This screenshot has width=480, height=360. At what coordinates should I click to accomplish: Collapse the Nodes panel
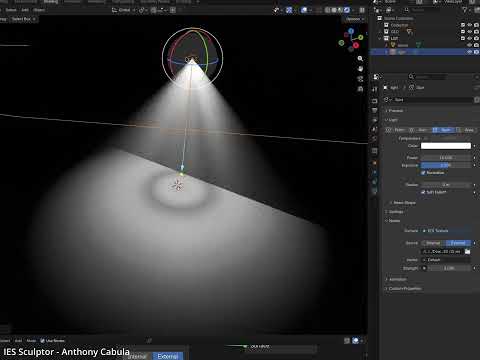393,221
